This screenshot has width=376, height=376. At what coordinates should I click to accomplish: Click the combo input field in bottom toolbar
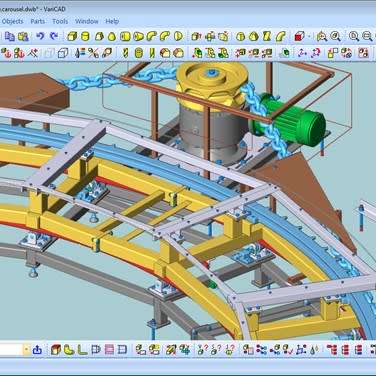11,350
